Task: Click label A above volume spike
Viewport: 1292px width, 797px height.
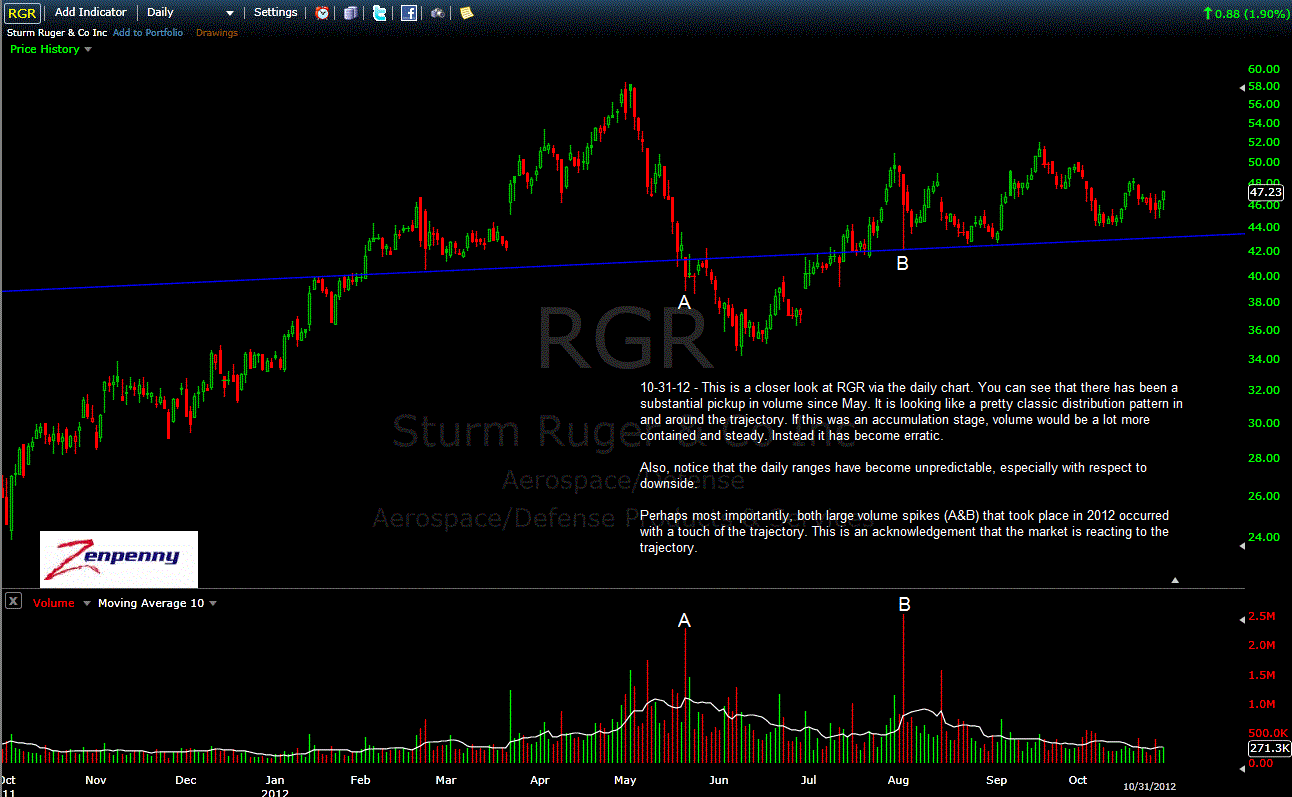Action: point(685,621)
